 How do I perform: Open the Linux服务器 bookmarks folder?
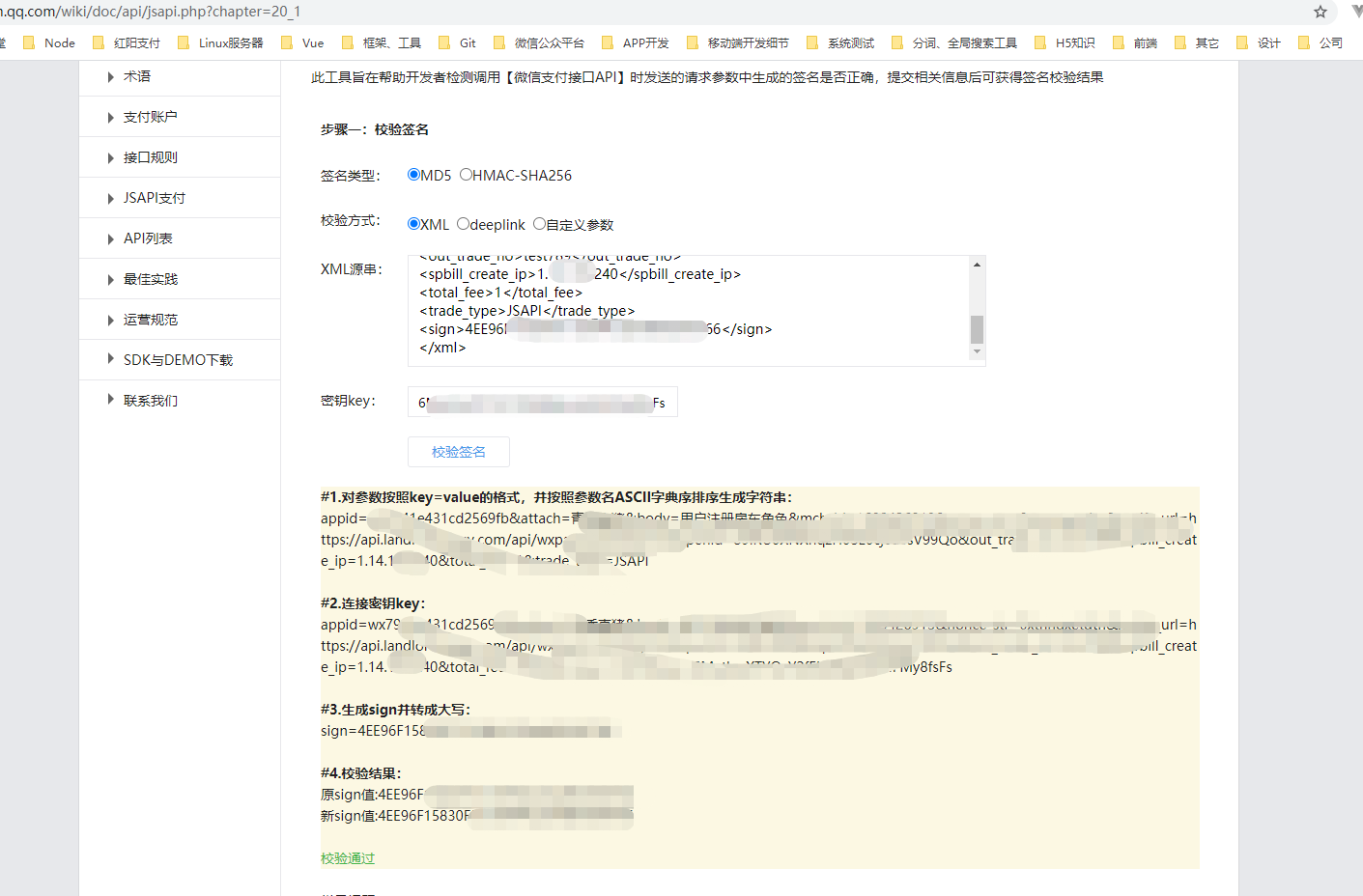(x=220, y=42)
